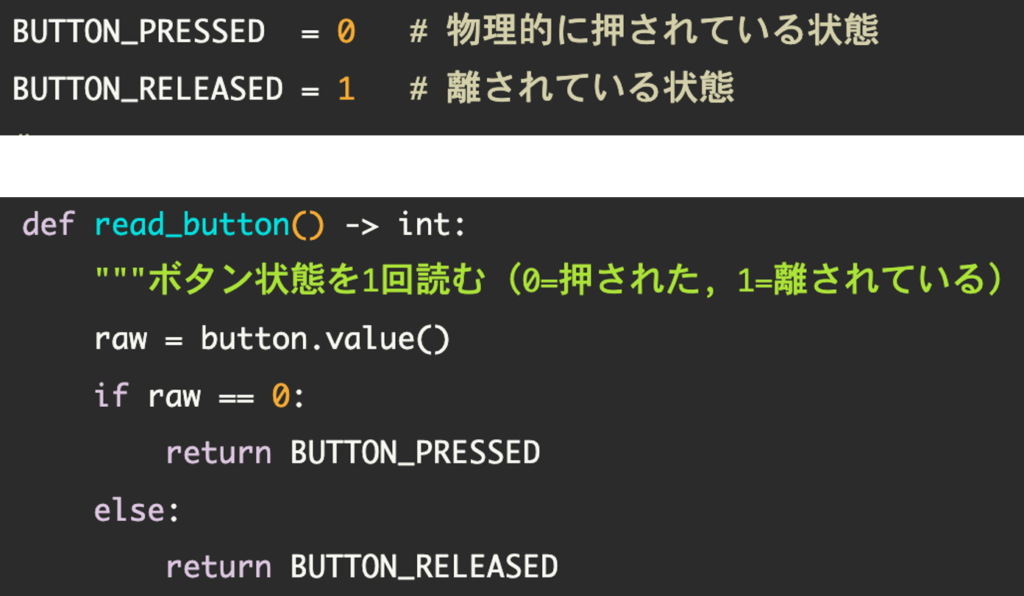Click the read_button function name
This screenshot has height=596, width=1024.
click(x=191, y=224)
